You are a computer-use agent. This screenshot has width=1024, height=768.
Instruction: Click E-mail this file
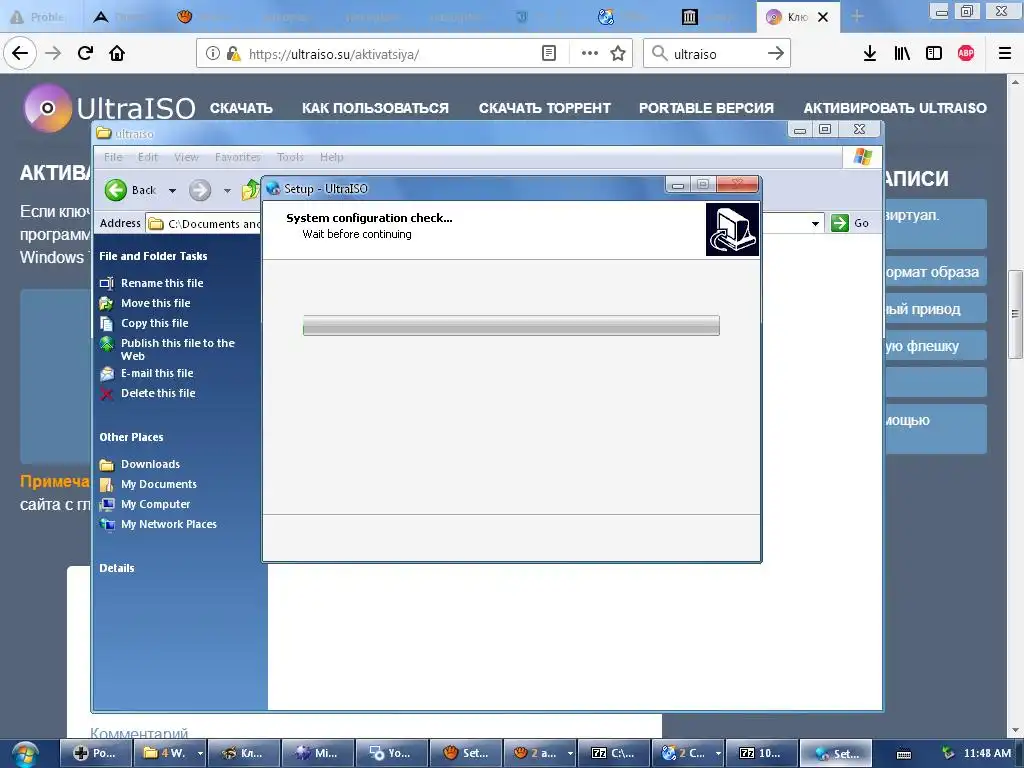tap(157, 374)
